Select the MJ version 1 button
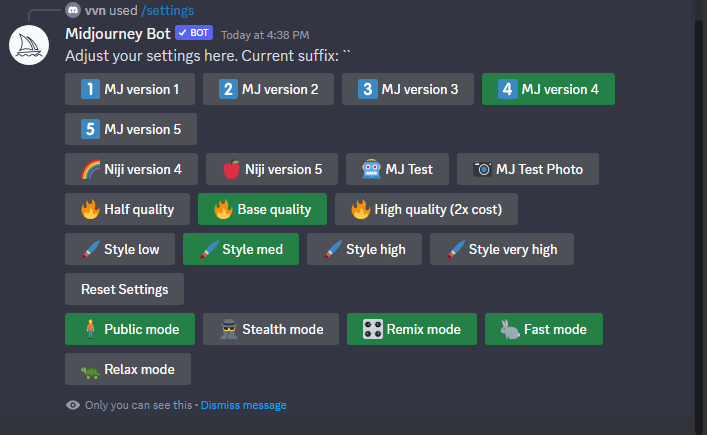This screenshot has height=435, width=707. [x=130, y=89]
